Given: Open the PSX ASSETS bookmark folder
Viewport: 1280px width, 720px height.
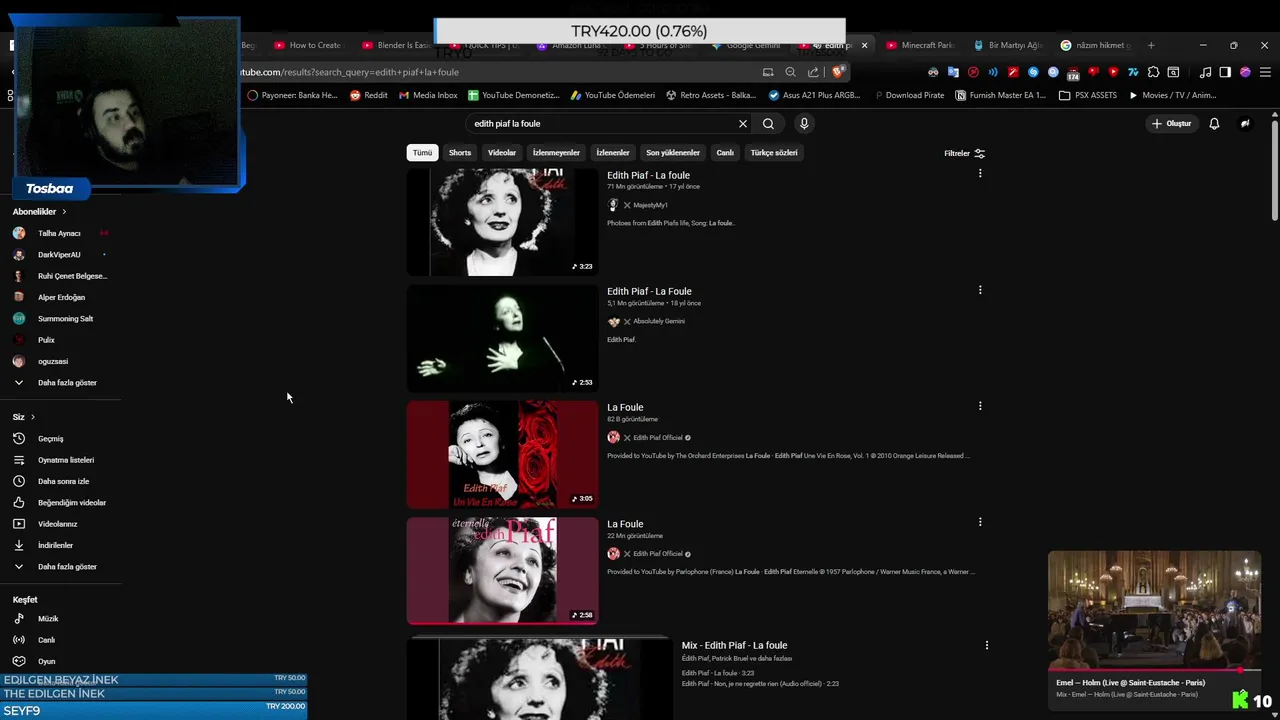Looking at the screenshot, I should tap(1088, 95).
